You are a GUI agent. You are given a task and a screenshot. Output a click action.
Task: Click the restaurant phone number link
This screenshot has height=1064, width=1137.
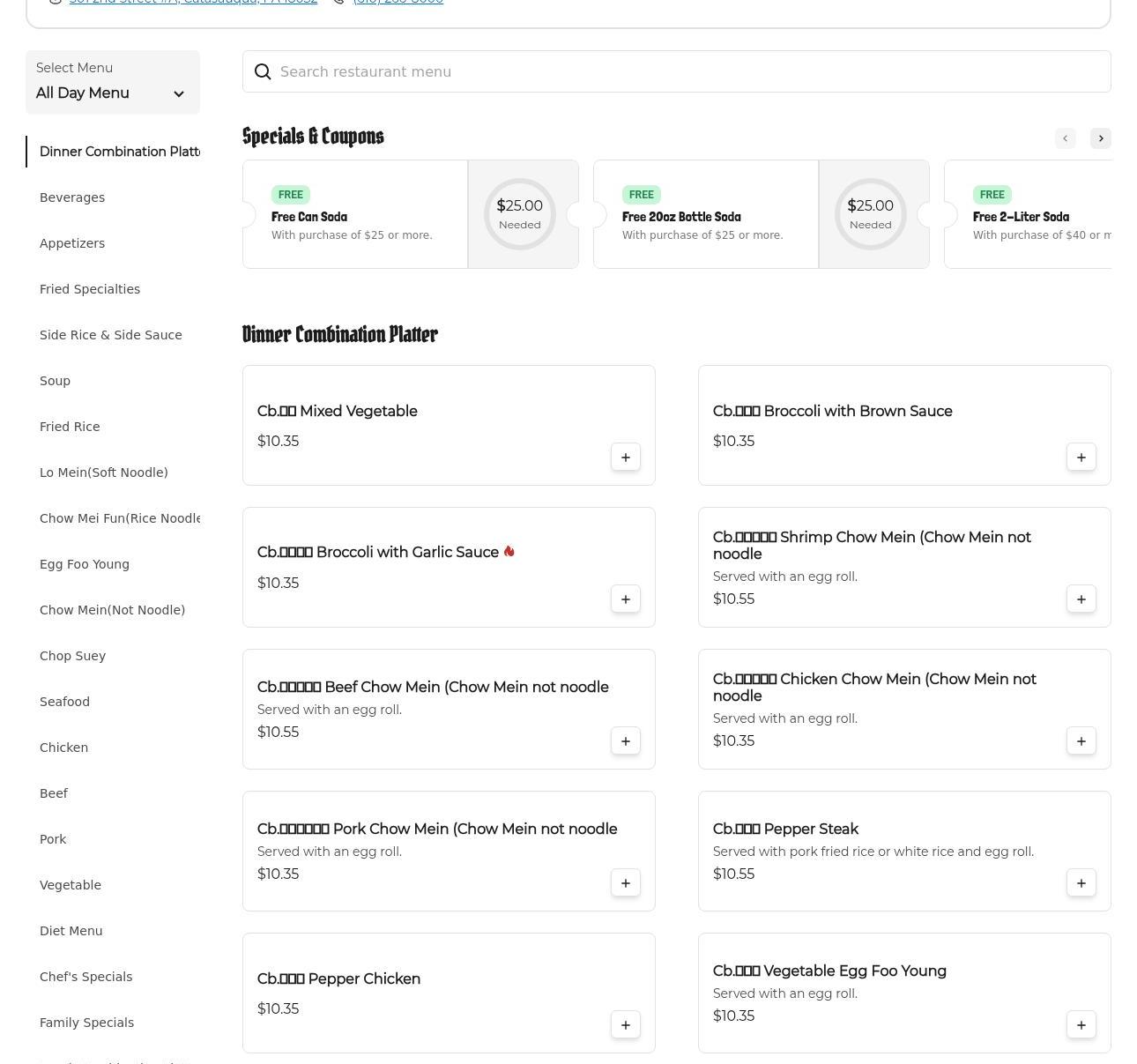pos(398,2)
